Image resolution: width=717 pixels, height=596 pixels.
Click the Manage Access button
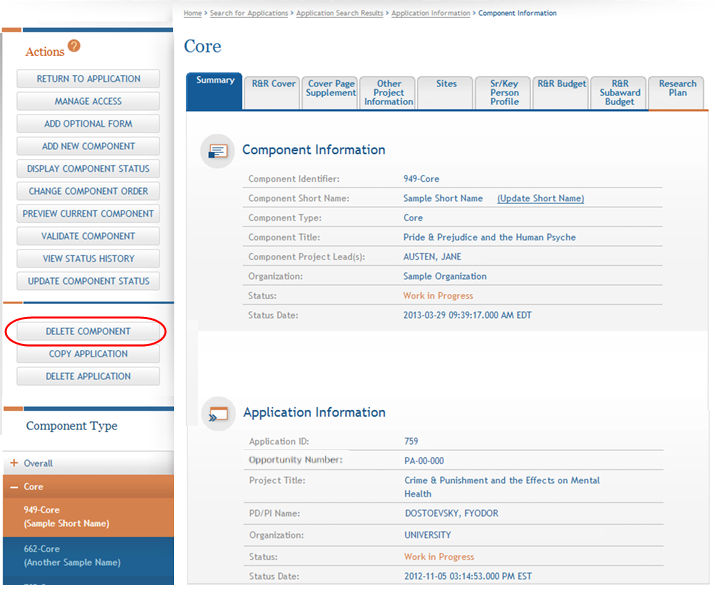click(88, 101)
